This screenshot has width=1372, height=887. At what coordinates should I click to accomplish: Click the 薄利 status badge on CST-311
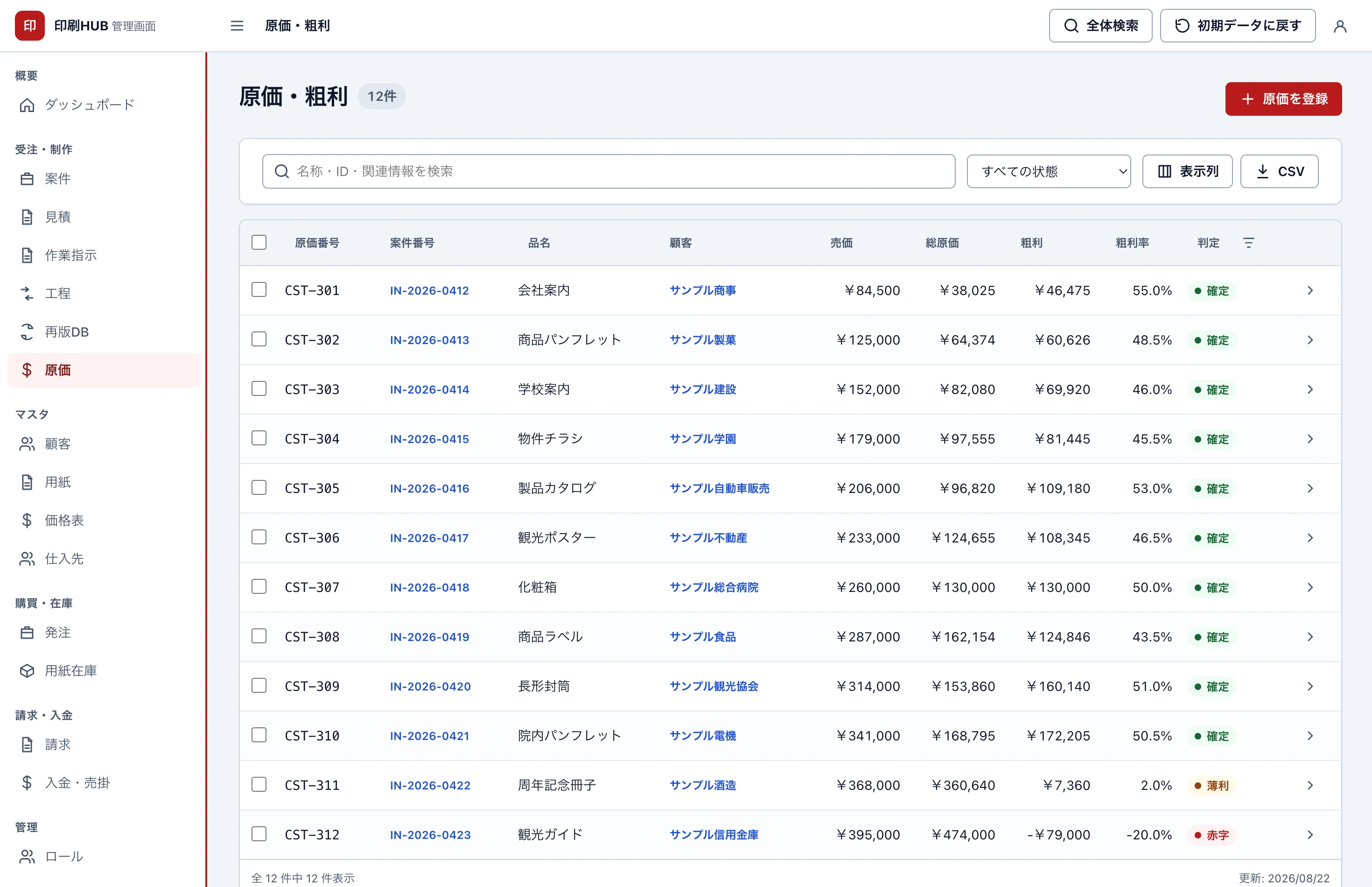click(1211, 786)
